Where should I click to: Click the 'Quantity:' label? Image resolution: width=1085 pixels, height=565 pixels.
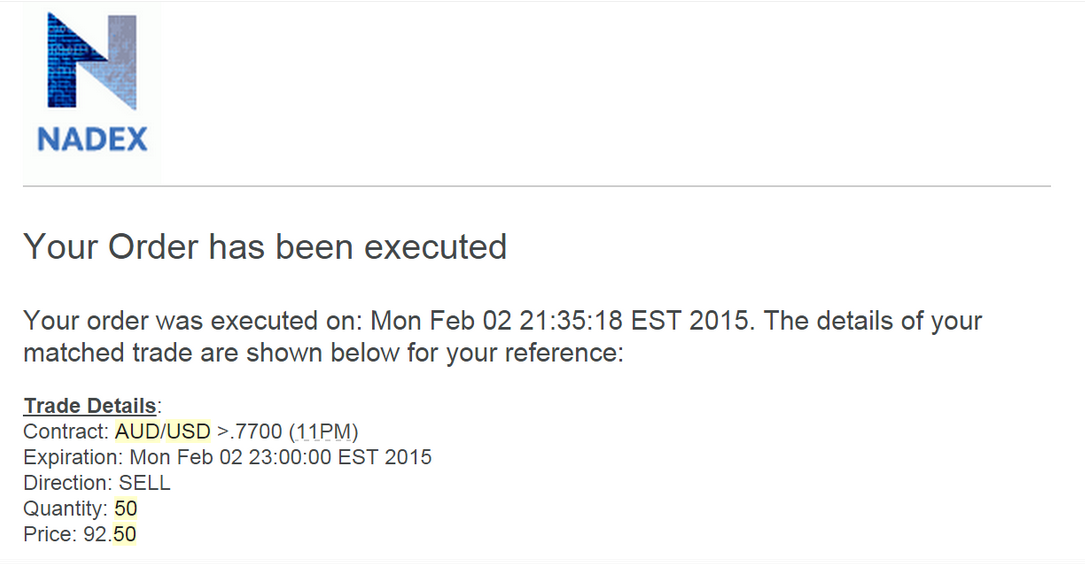[x=66, y=508]
